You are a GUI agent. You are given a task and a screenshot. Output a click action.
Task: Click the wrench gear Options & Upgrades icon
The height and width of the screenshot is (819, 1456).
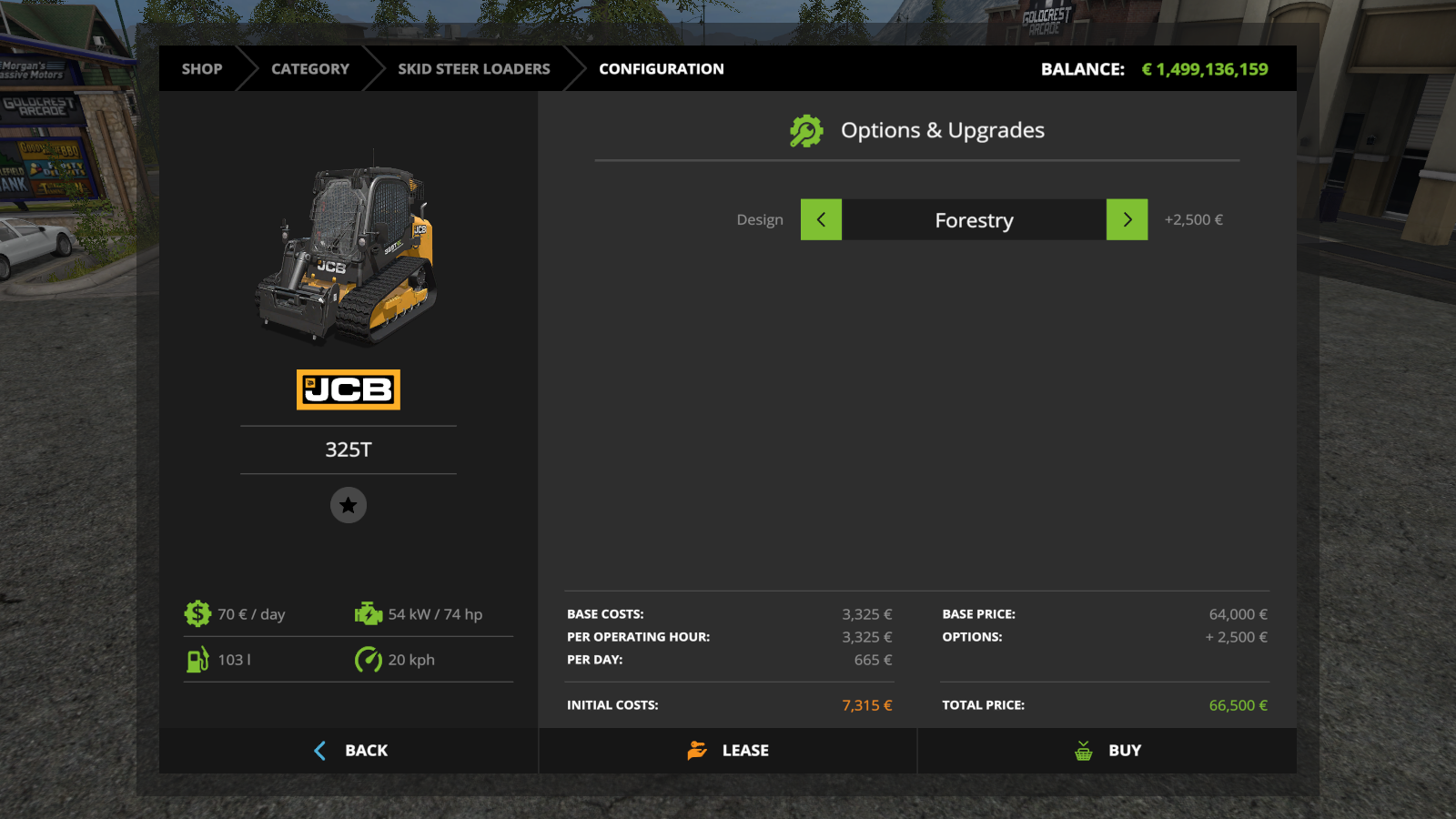[806, 131]
